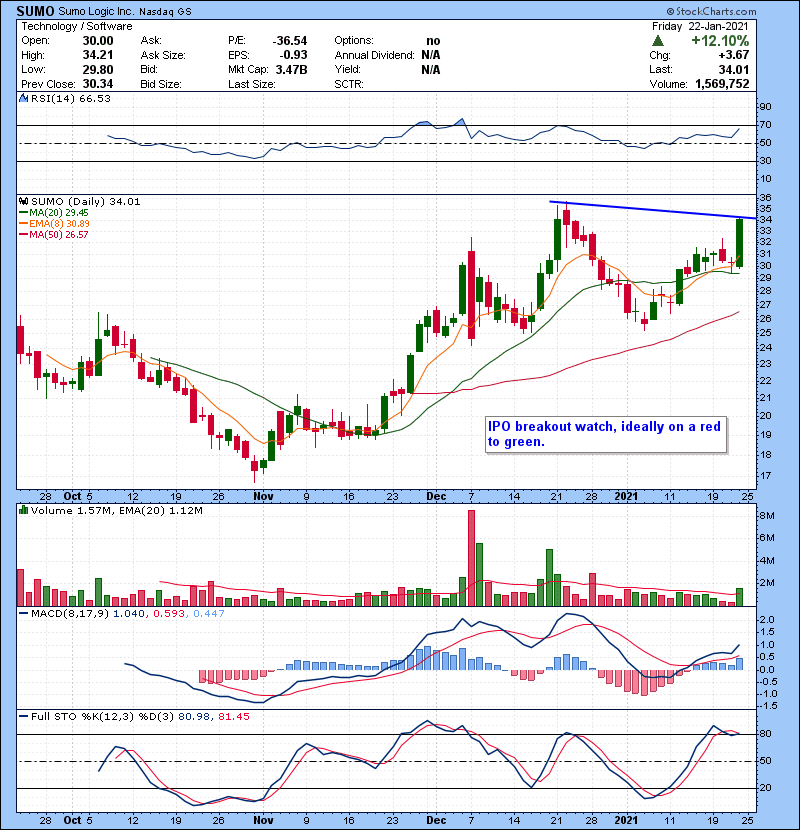Click the Last price 34.01 in header
This screenshot has height=830, width=800.
pos(733,69)
